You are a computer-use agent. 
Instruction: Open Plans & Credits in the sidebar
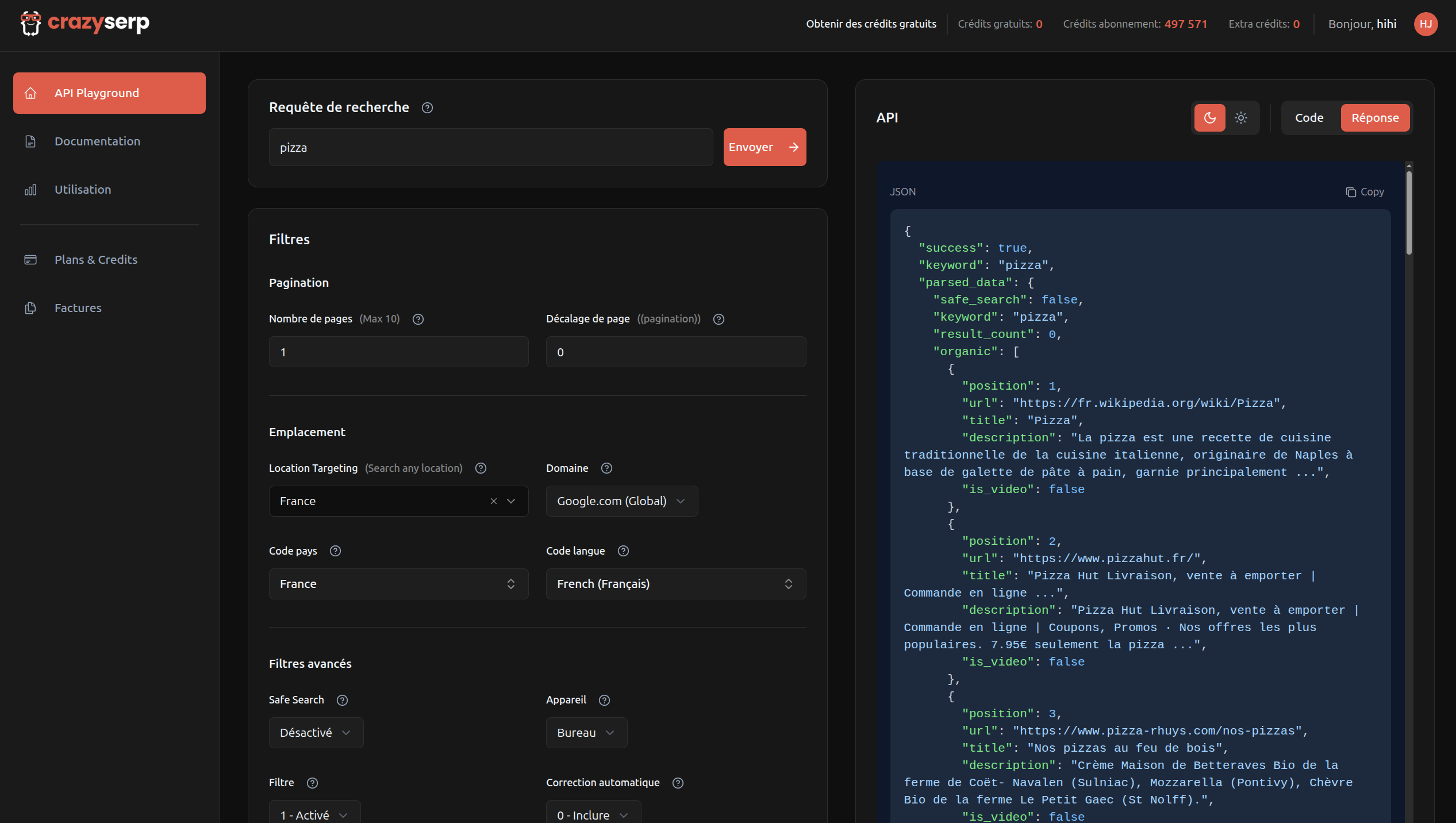click(96, 259)
